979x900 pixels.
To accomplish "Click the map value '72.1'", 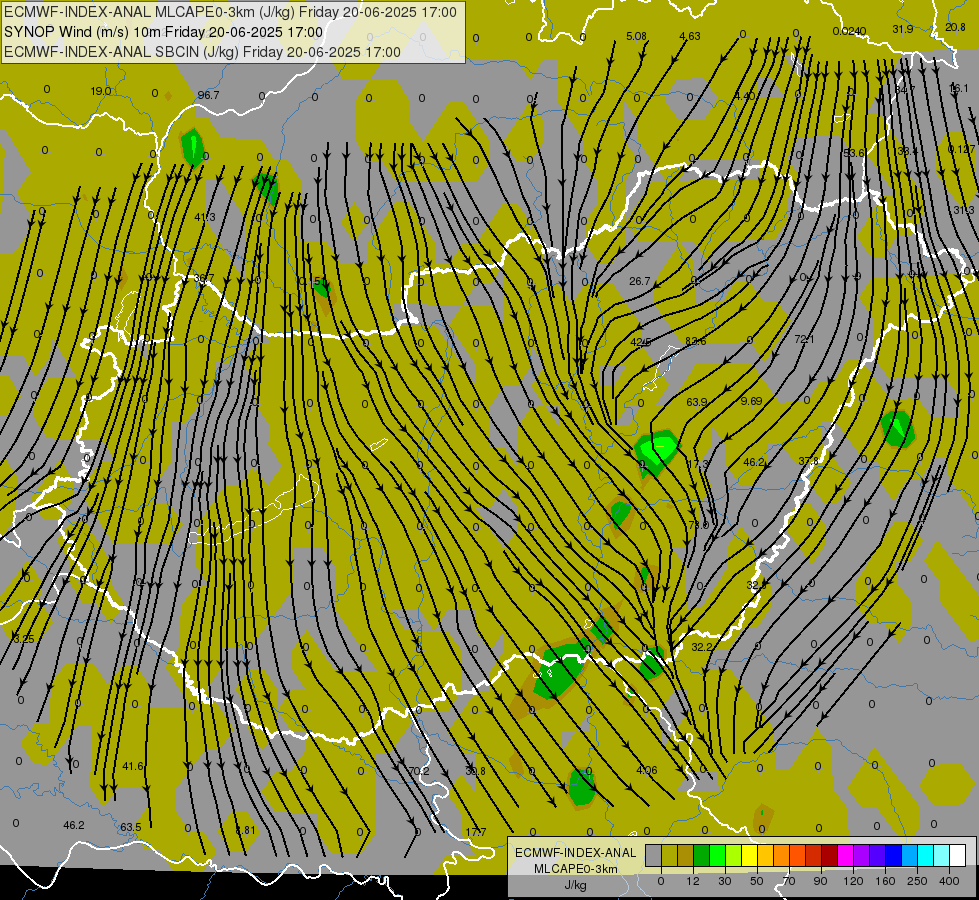I will (804, 339).
